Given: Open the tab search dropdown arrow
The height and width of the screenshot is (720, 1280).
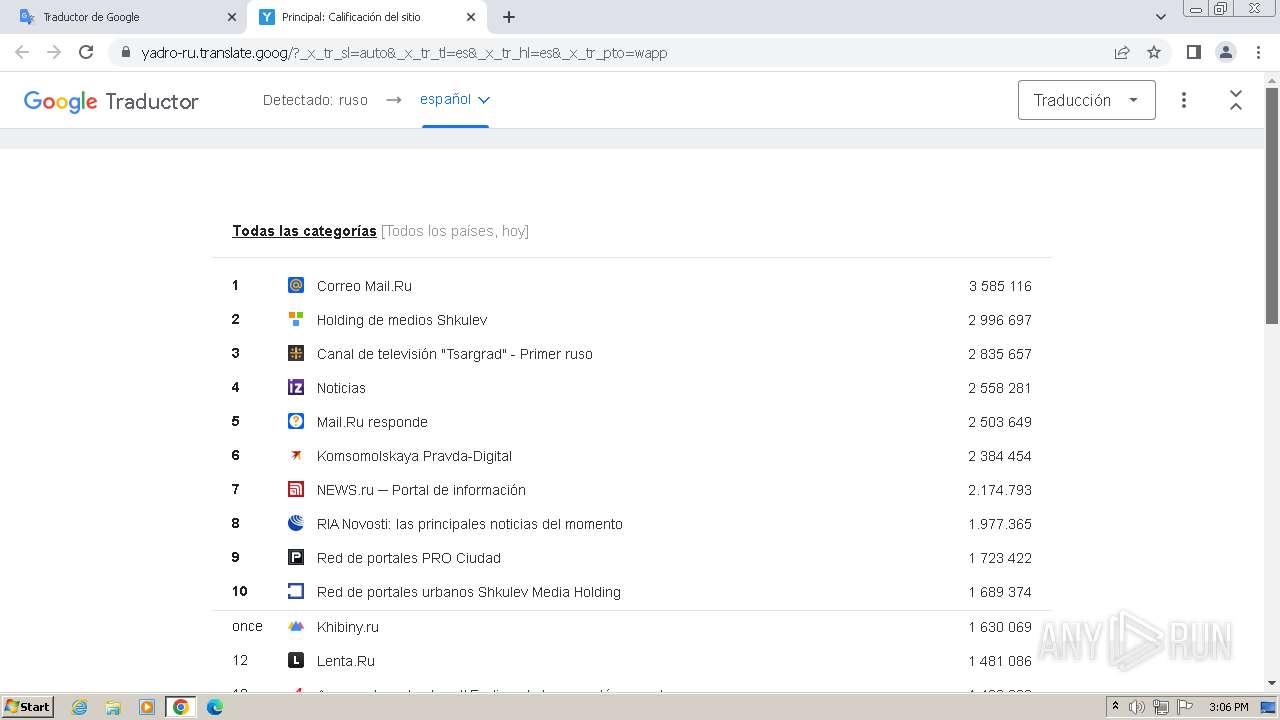Looking at the screenshot, I should click(1161, 17).
